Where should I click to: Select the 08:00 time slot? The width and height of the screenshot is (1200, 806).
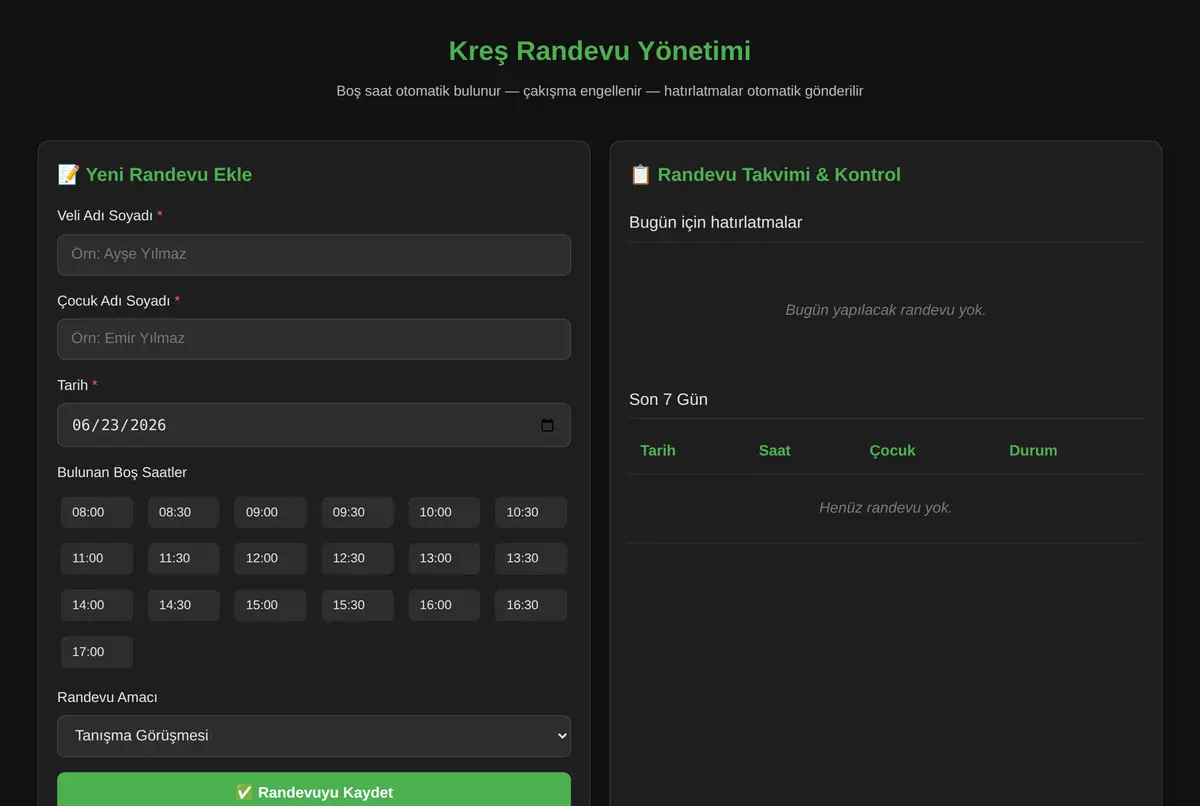click(96, 512)
